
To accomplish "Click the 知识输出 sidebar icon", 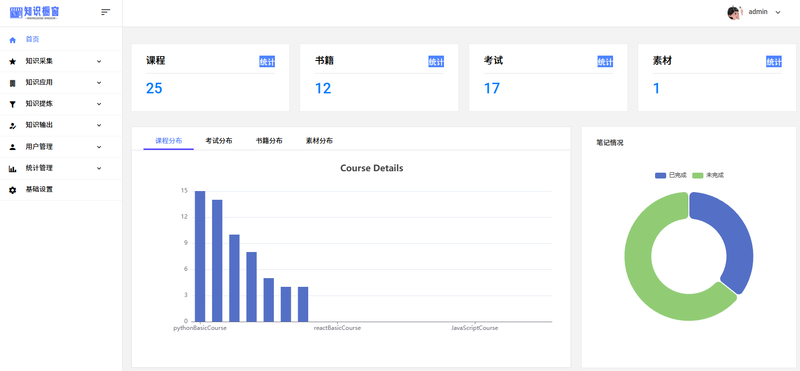I will (x=13, y=126).
